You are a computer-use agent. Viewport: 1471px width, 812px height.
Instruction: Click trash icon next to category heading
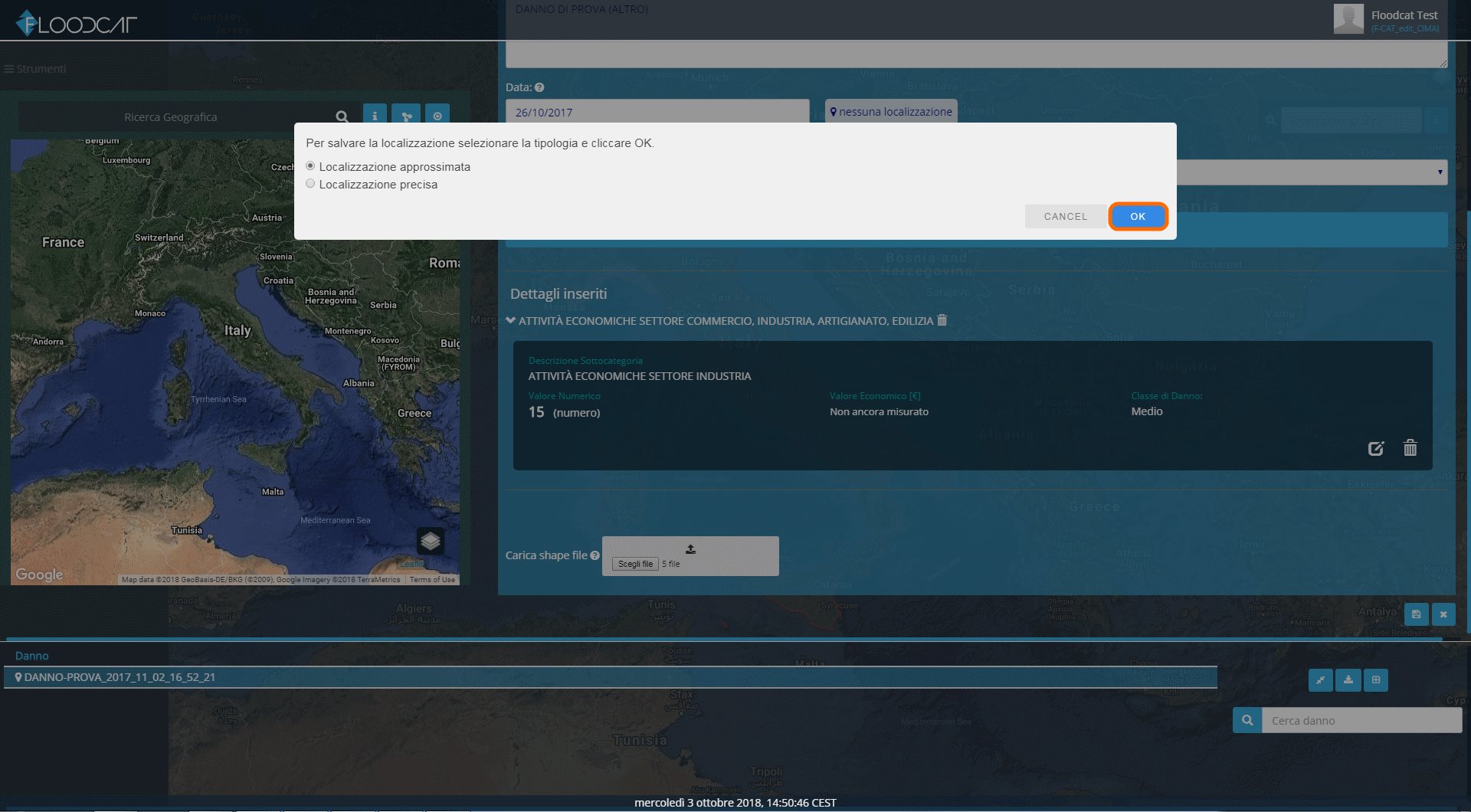tap(942, 320)
